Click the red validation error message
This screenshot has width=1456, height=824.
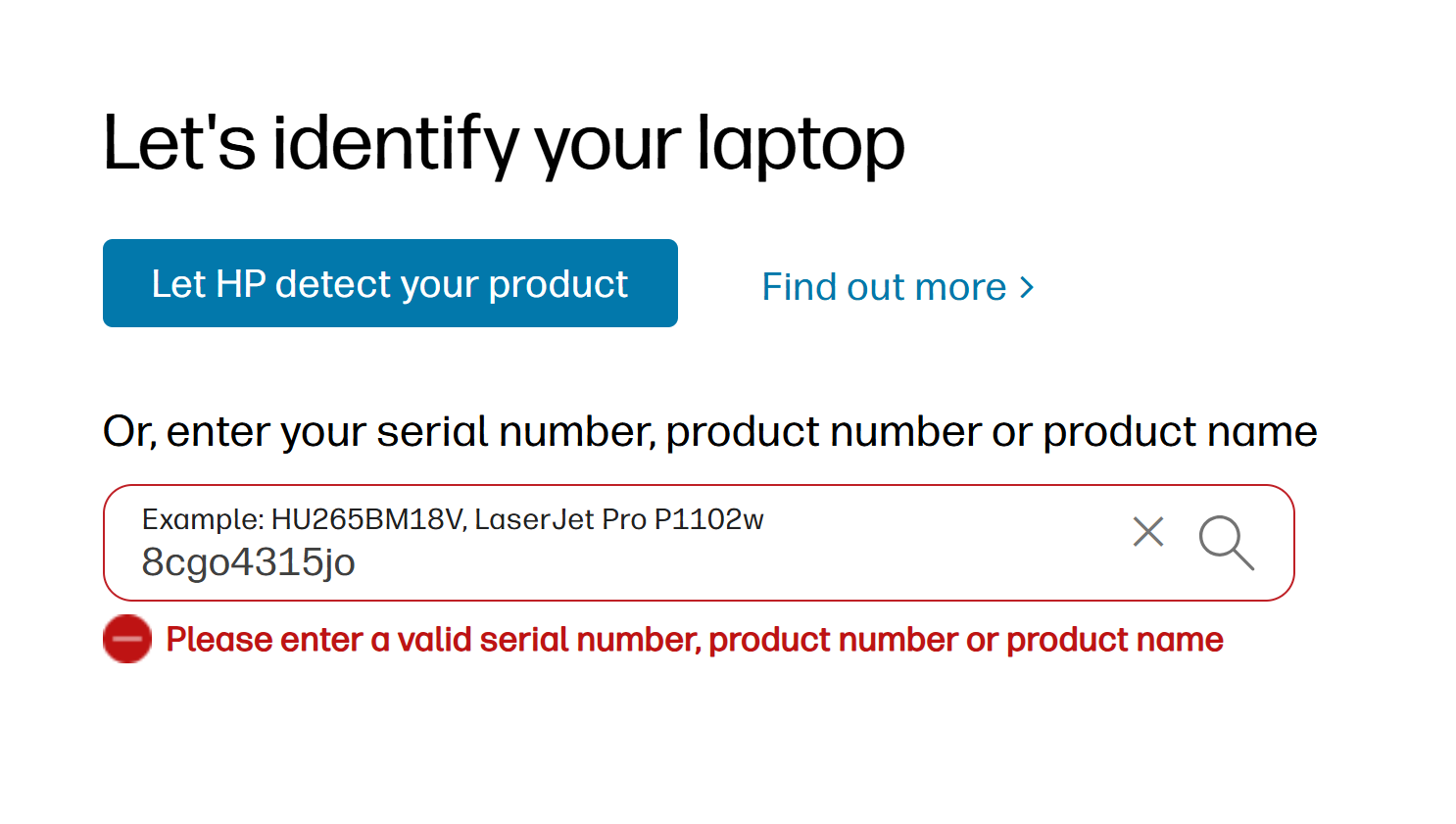tap(694, 640)
